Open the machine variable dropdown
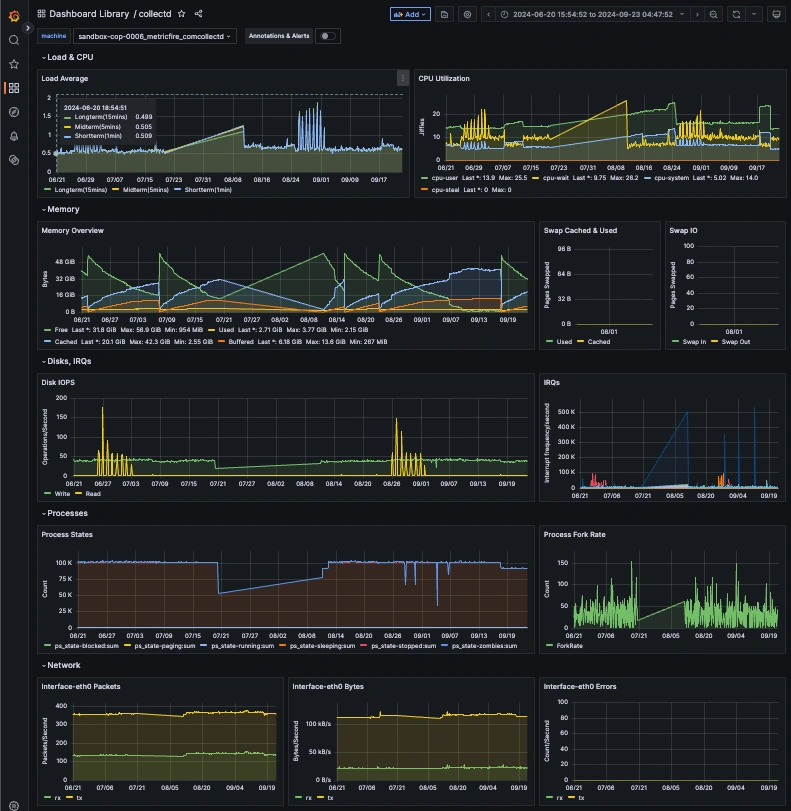Screen dimensions: 791x811 (155, 36)
